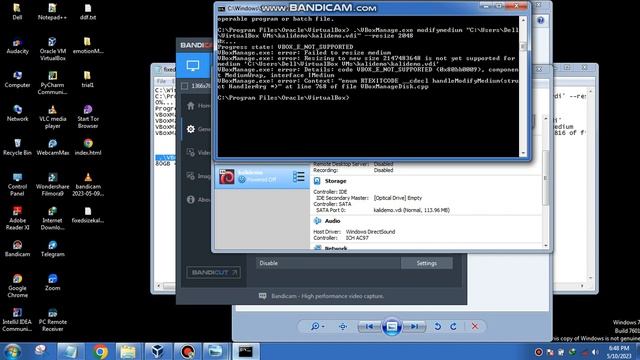Image resolution: width=640 pixels, height=360 pixels.
Task: Open index.html desktop file
Action: [88, 147]
